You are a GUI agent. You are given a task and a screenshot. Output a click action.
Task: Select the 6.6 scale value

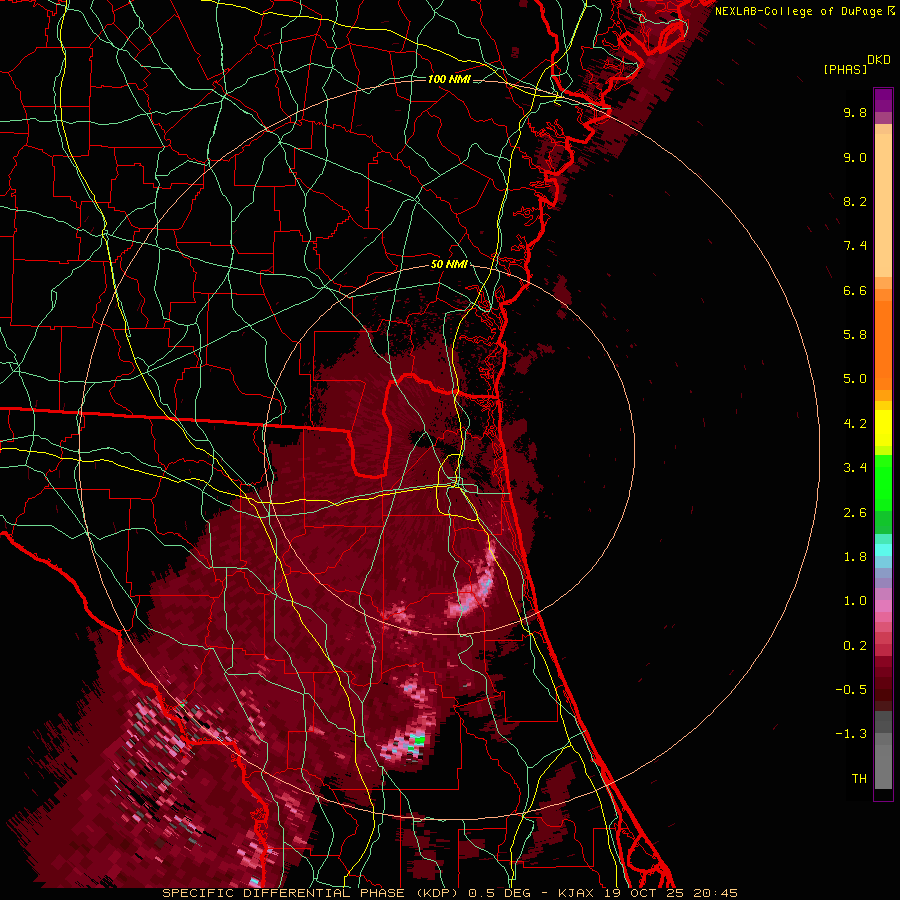(855, 290)
